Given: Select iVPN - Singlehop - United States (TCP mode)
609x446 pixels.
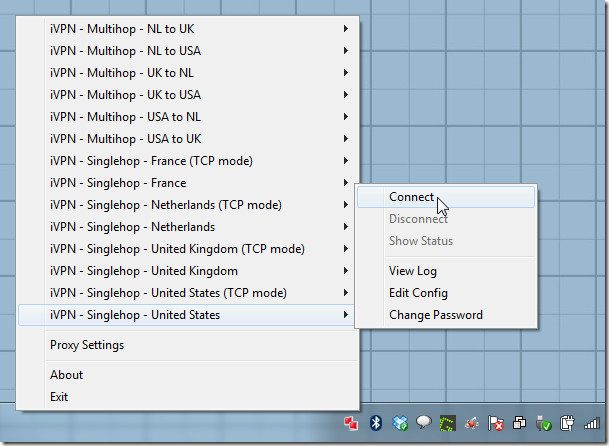Looking at the screenshot, I should coord(187,293).
